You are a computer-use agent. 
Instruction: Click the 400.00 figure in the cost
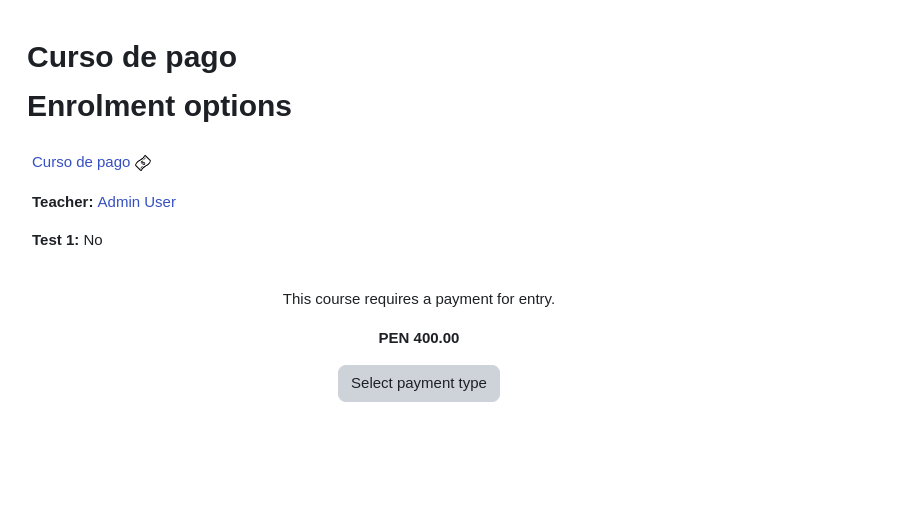436,338
